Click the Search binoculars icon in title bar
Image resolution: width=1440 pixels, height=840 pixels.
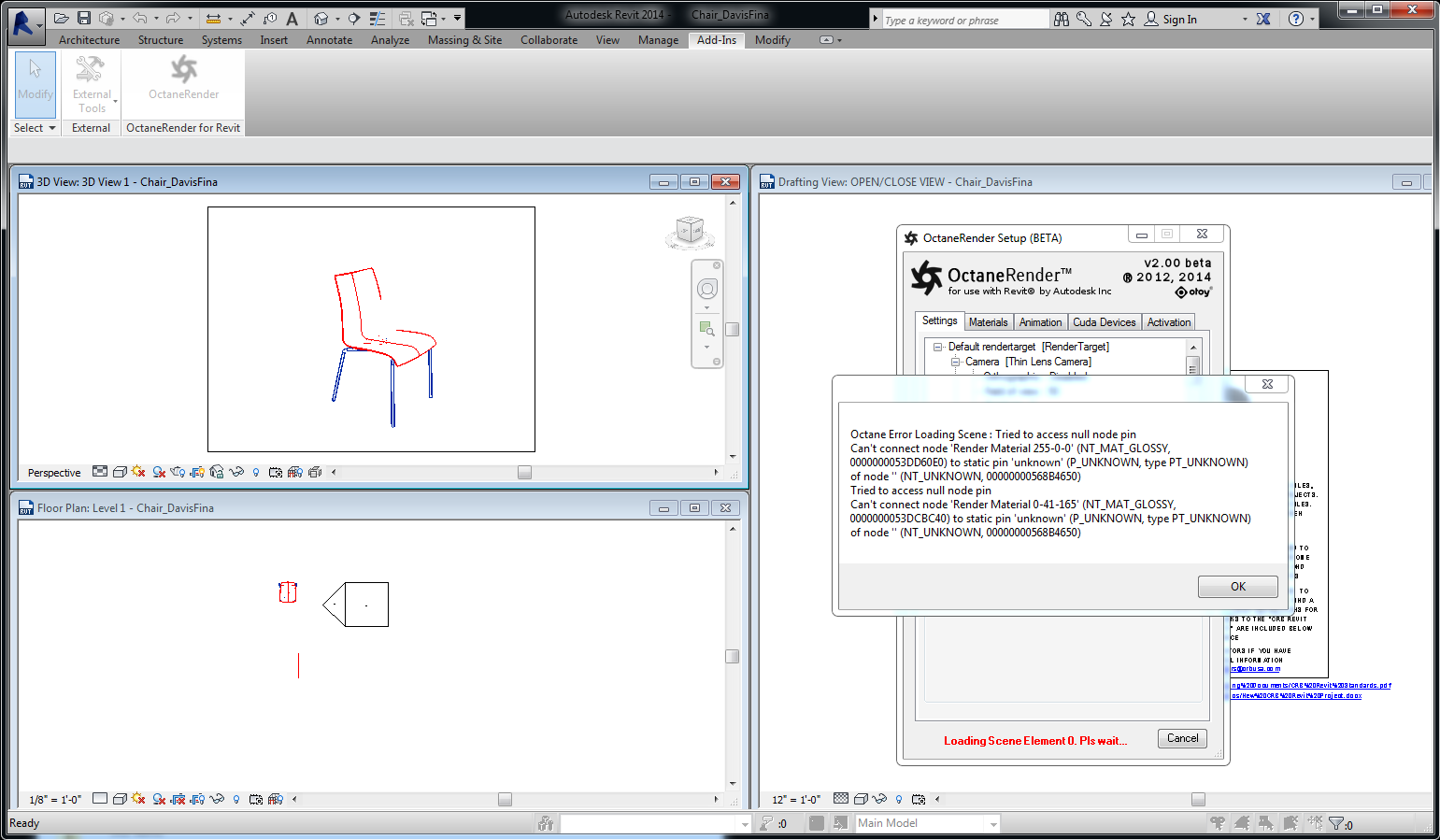[1062, 19]
